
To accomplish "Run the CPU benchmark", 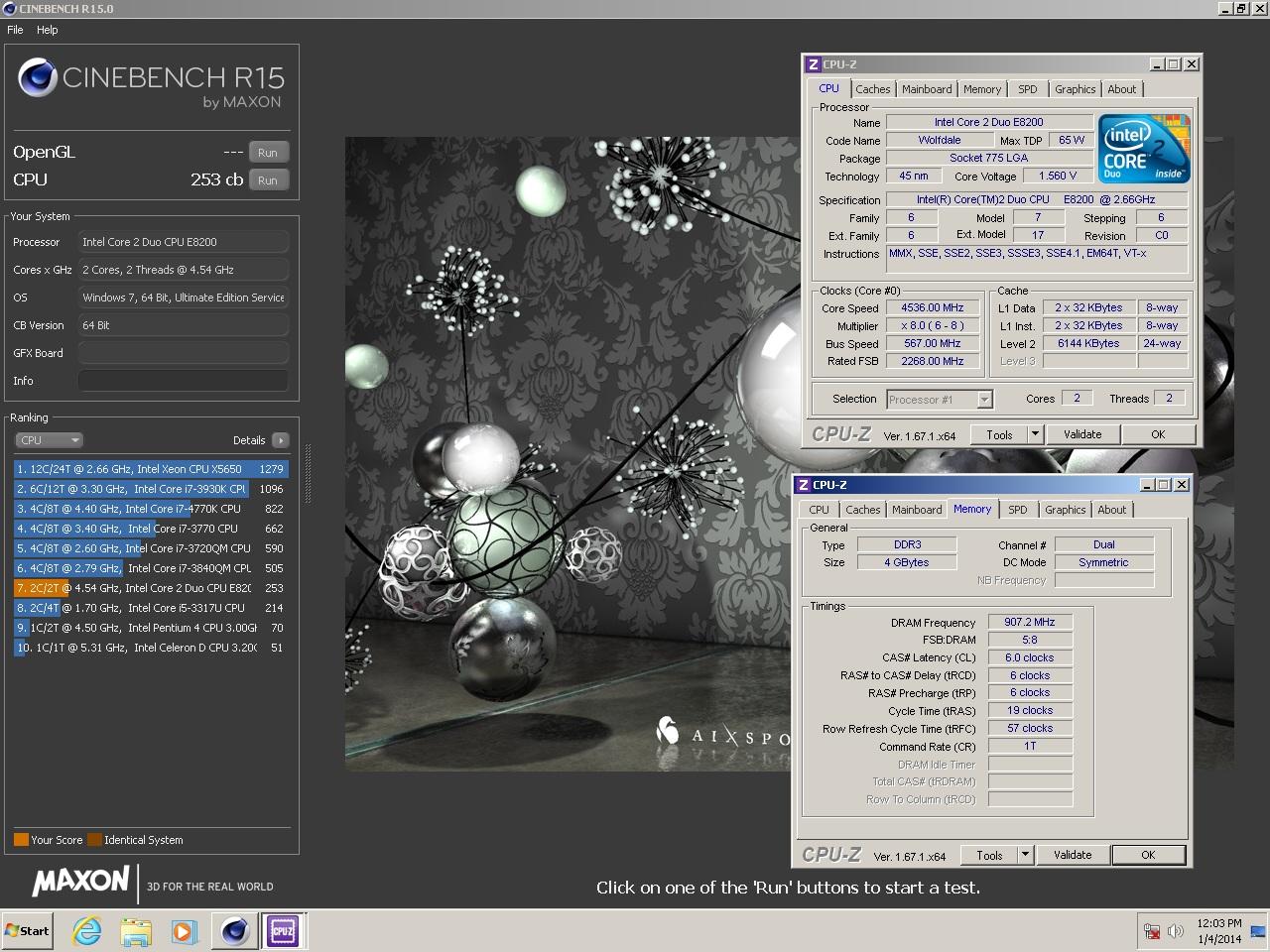I will [x=268, y=180].
